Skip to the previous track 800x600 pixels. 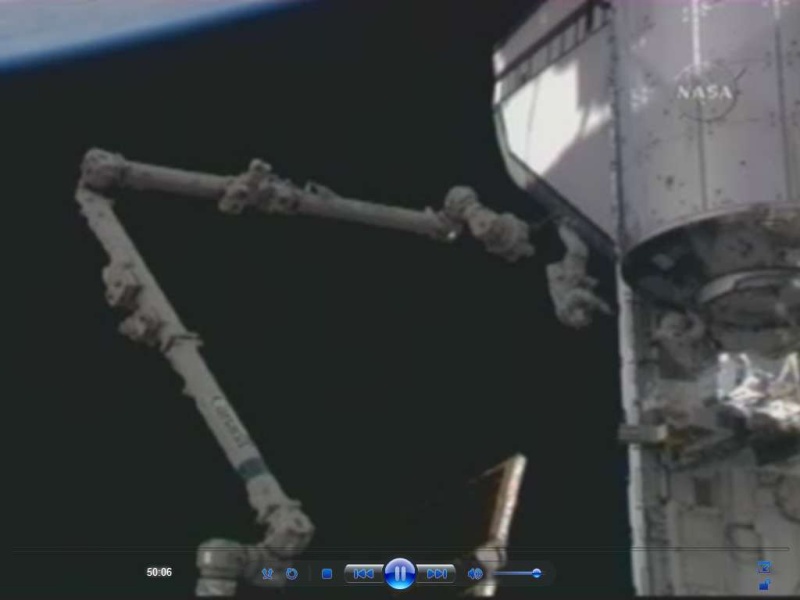363,574
